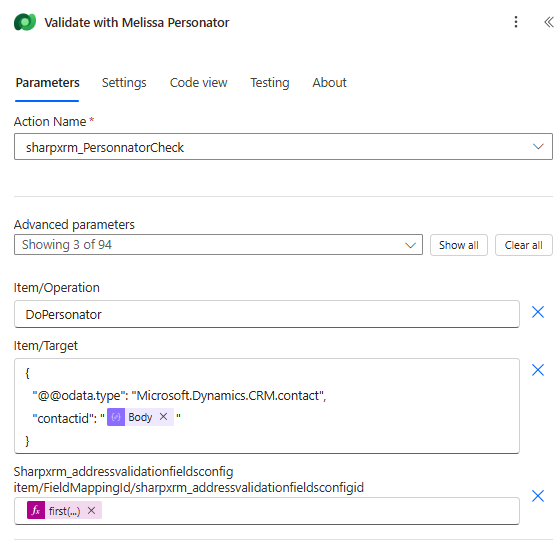
Task: Click the Clear all button
Action: pyautogui.click(x=524, y=245)
